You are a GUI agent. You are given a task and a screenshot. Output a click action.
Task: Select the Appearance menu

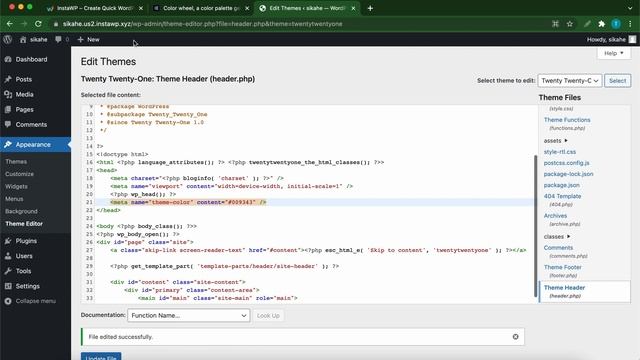tap(36, 144)
